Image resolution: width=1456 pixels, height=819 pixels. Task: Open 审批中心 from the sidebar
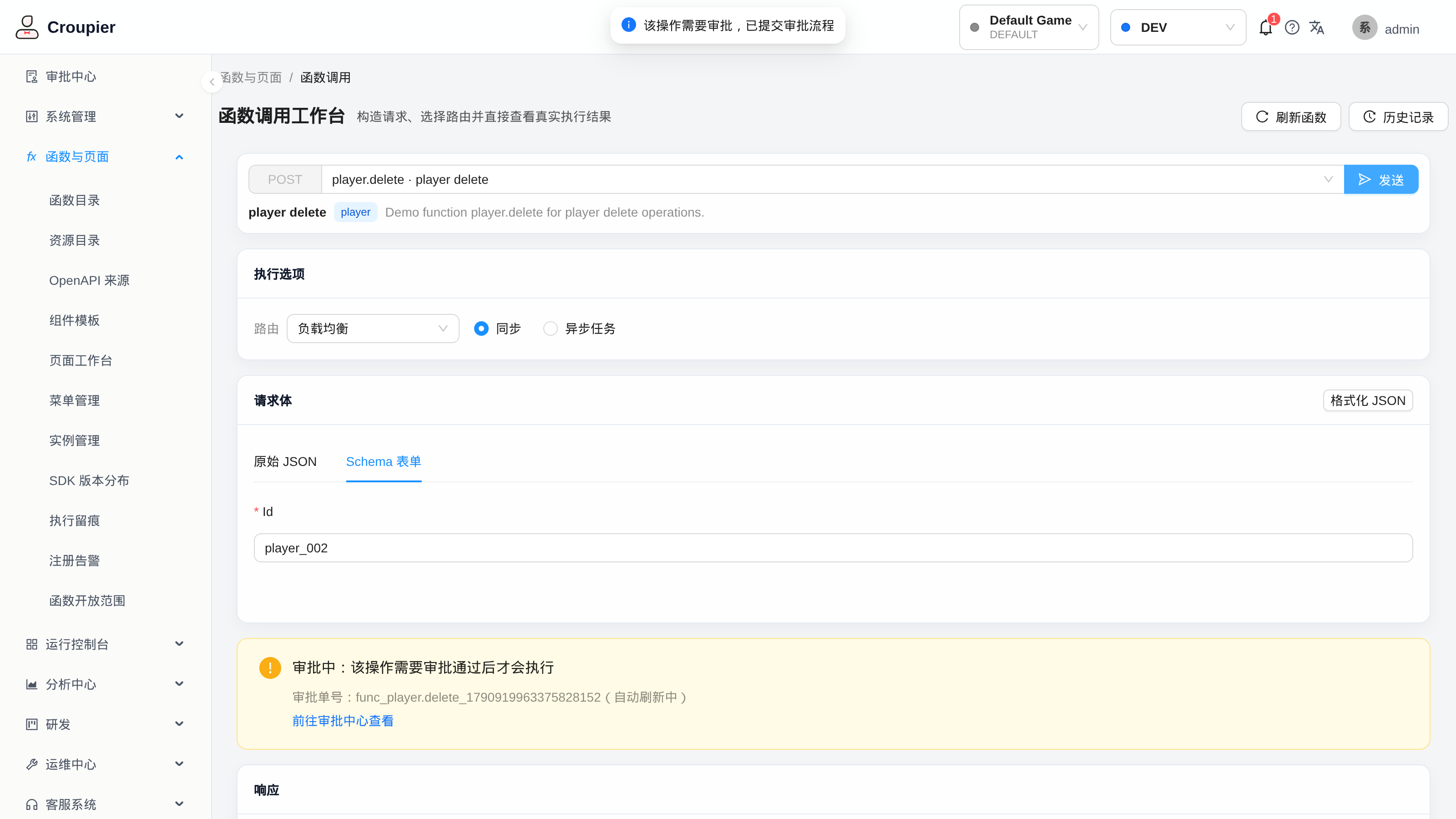pyautogui.click(x=71, y=76)
